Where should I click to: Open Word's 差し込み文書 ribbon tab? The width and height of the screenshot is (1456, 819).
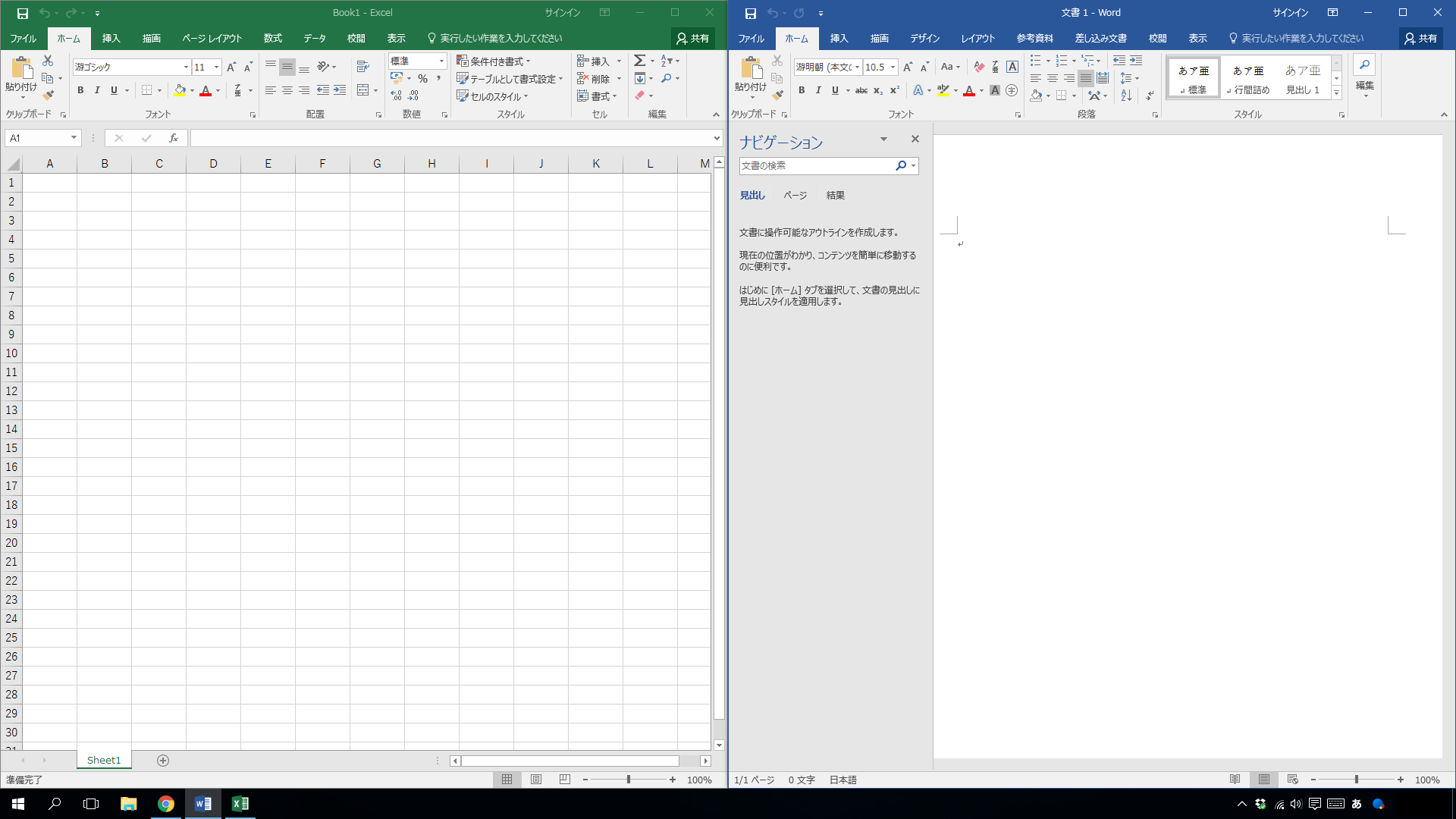pos(1100,38)
